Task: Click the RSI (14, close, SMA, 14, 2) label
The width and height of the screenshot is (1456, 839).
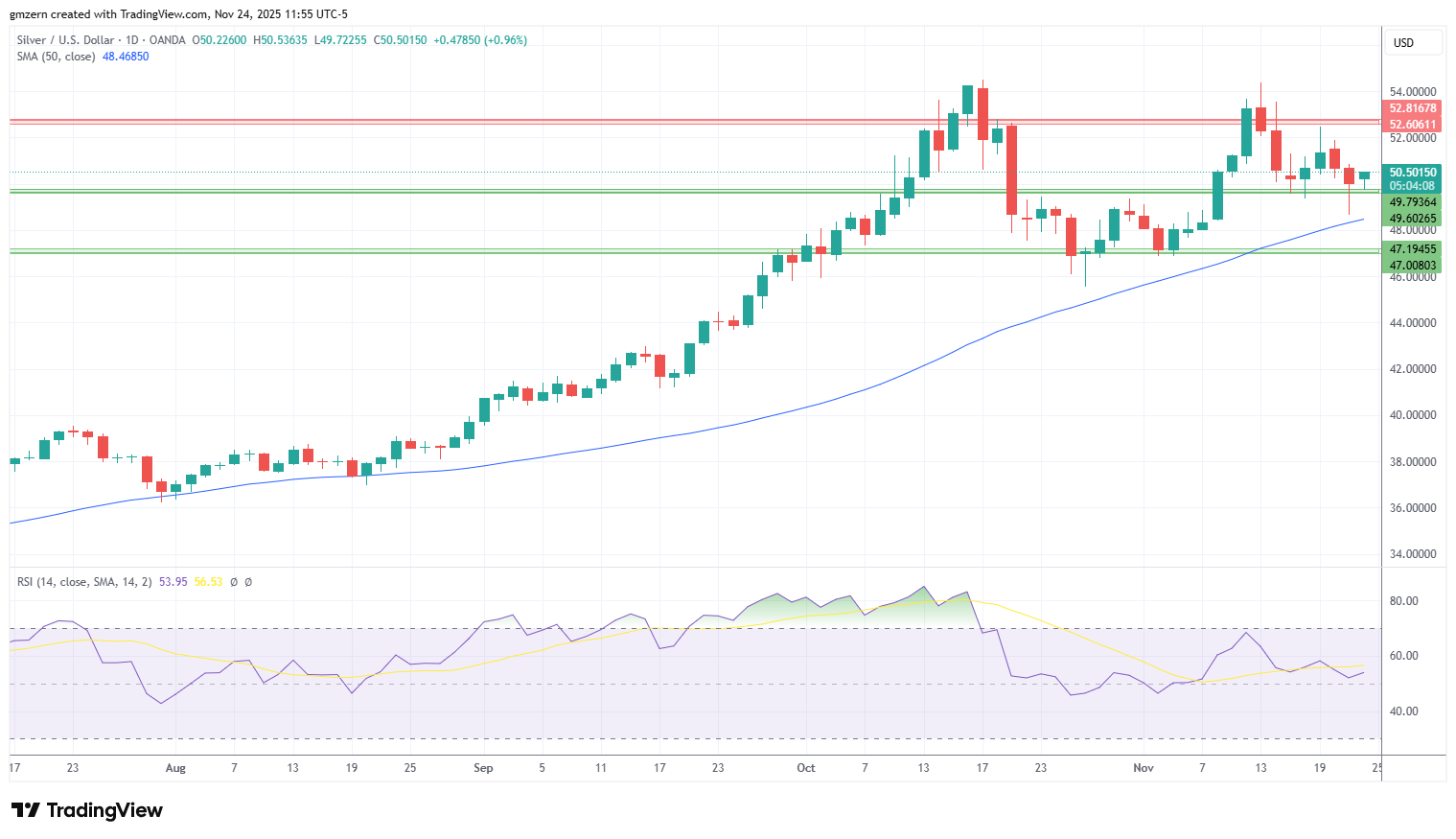Action: coord(84,582)
